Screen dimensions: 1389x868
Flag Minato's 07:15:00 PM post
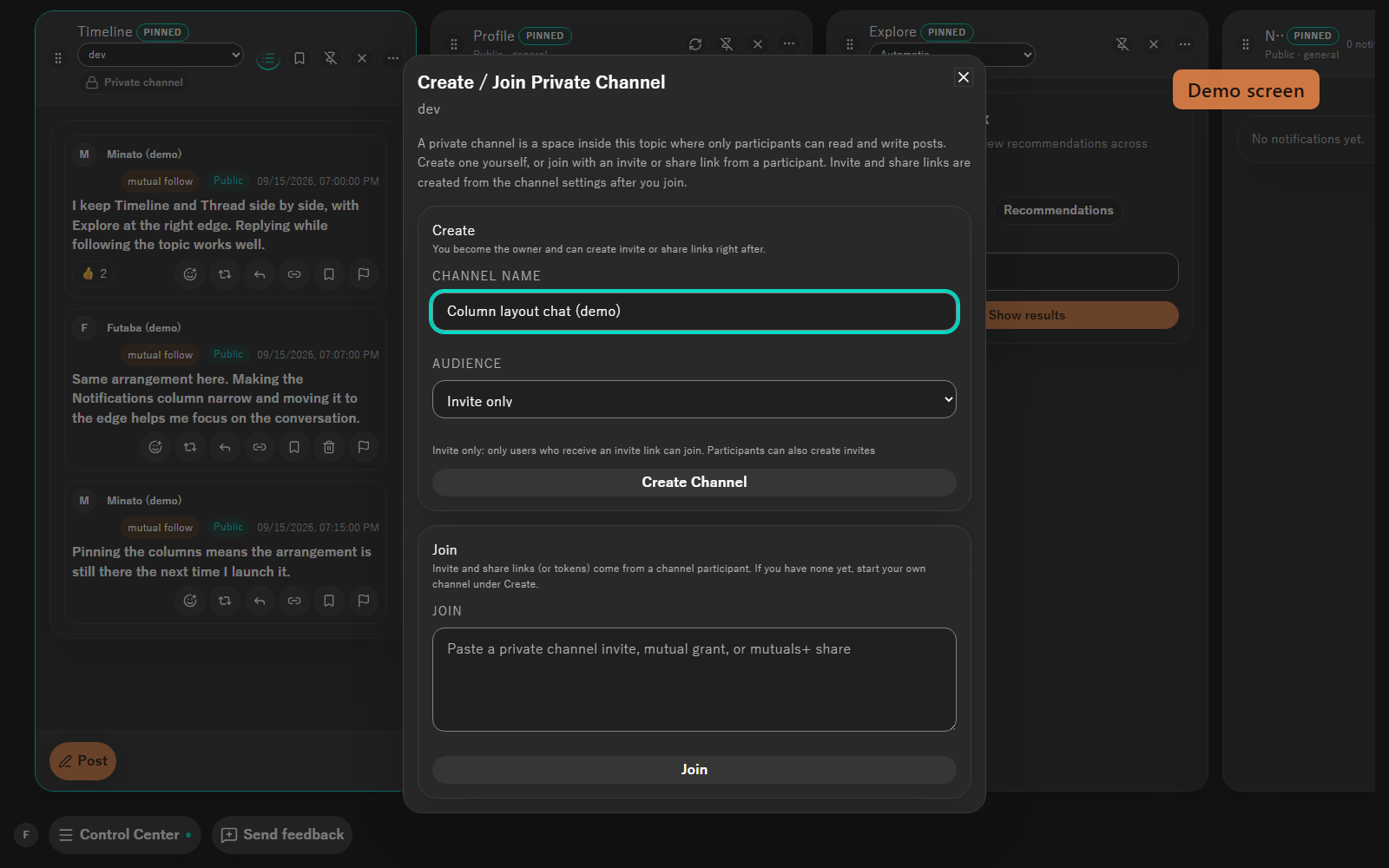pos(364,601)
